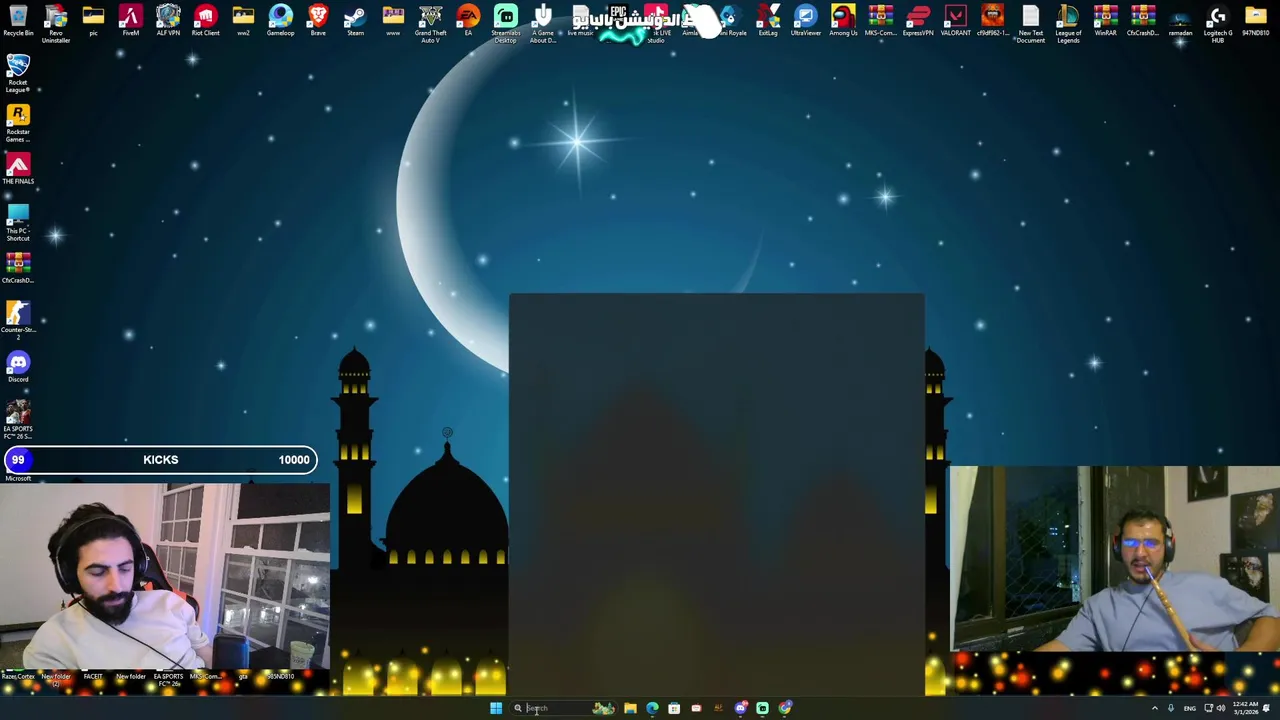Image resolution: width=1280 pixels, height=720 pixels.
Task: Launch Streamlabs Desktop shortcut
Action: pyautogui.click(x=505, y=24)
